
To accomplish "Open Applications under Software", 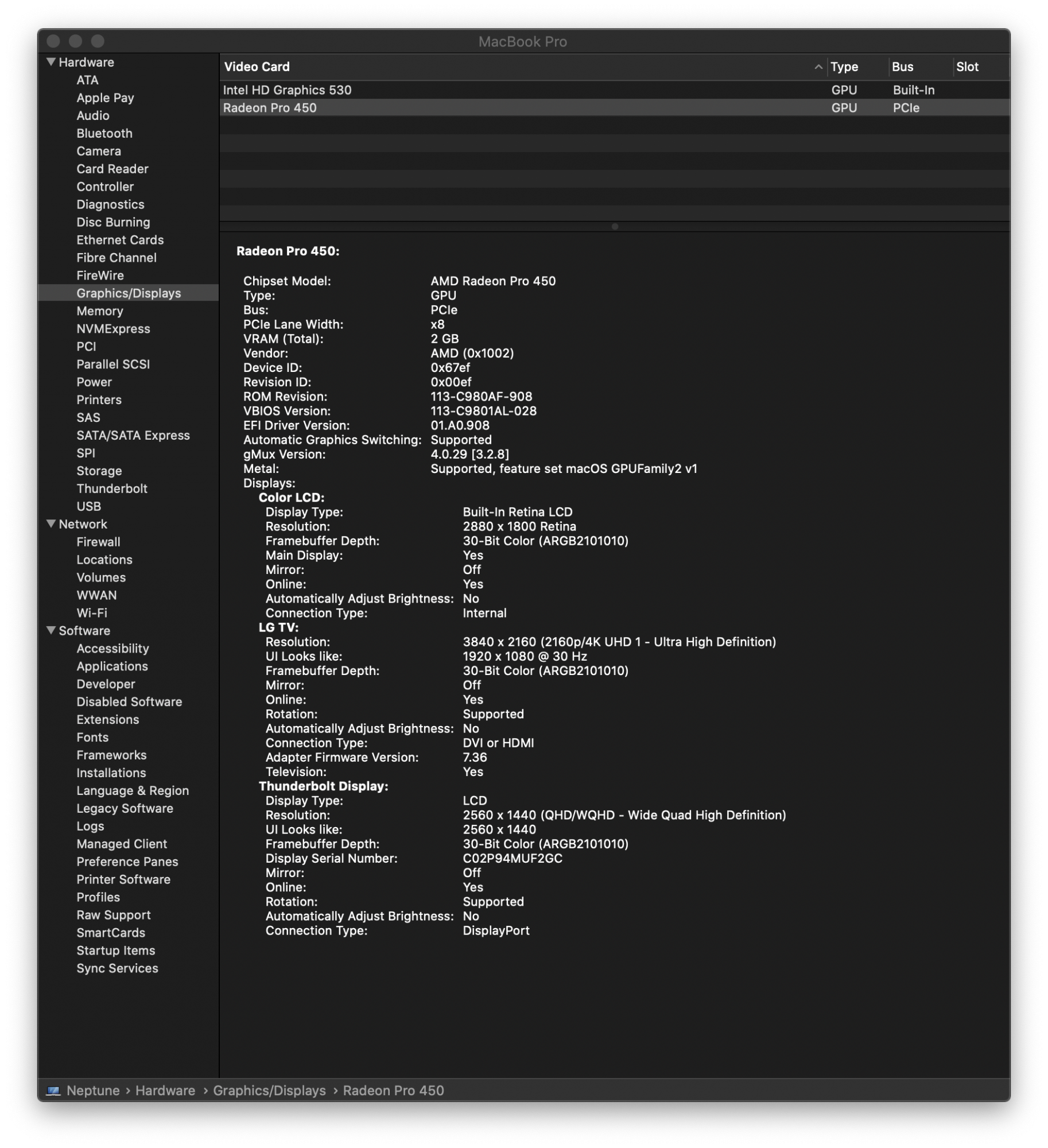I will (x=112, y=666).
